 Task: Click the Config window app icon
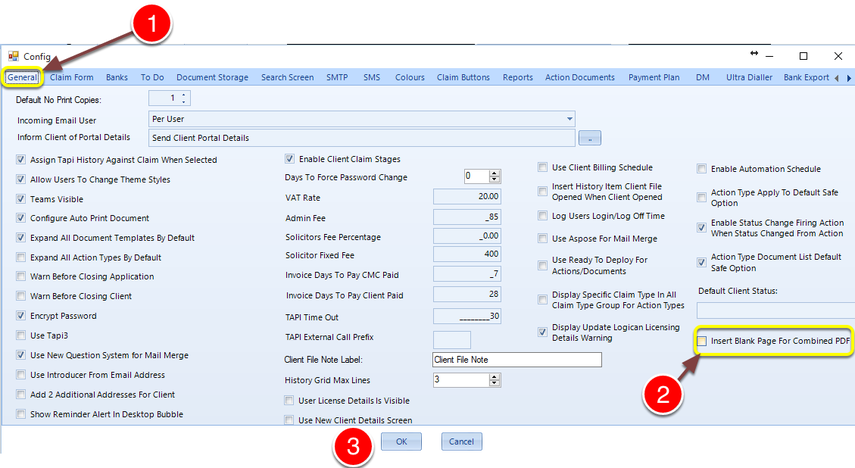(x=13, y=56)
